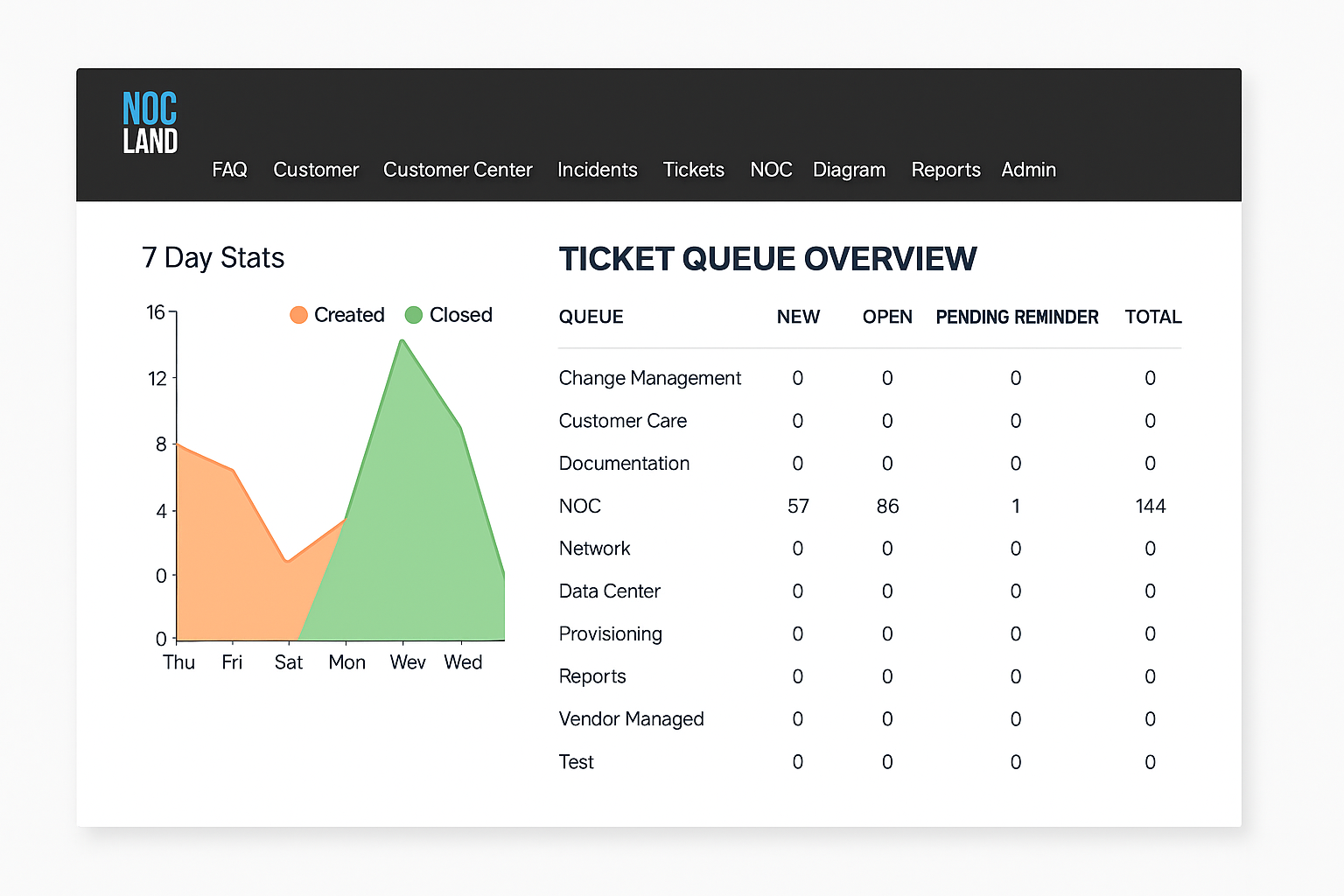
Task: Click the NOC LAND logo
Action: pos(150,122)
